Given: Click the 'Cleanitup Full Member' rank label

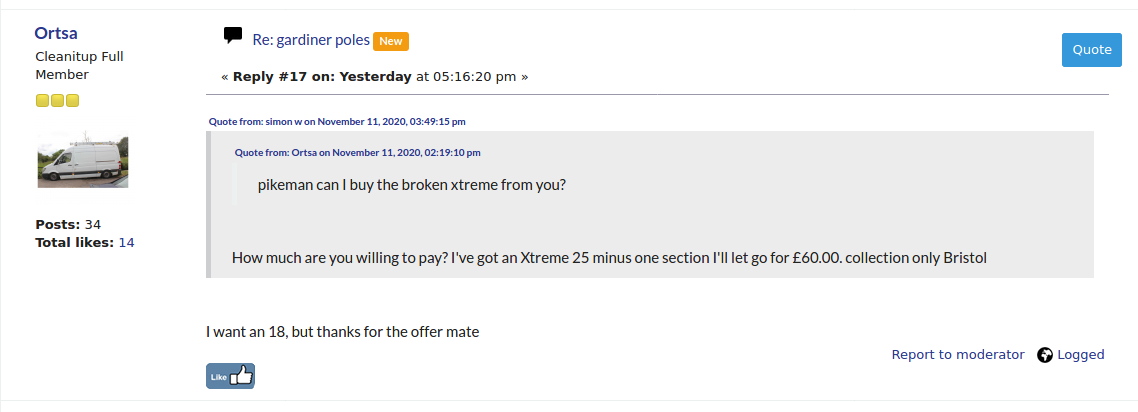Looking at the screenshot, I should pyautogui.click(x=80, y=65).
